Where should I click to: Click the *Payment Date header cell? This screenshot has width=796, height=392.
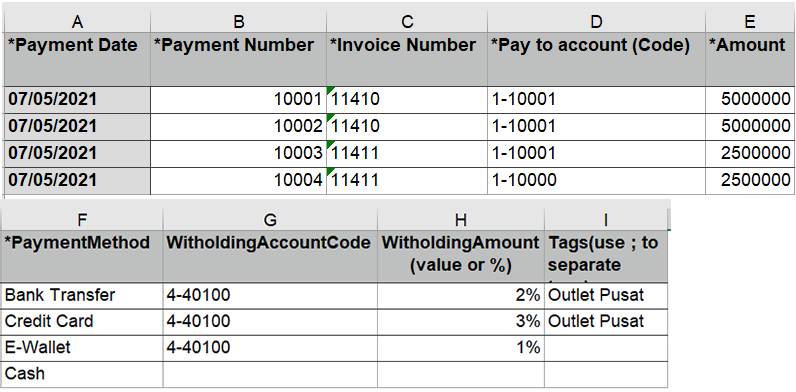point(77,59)
